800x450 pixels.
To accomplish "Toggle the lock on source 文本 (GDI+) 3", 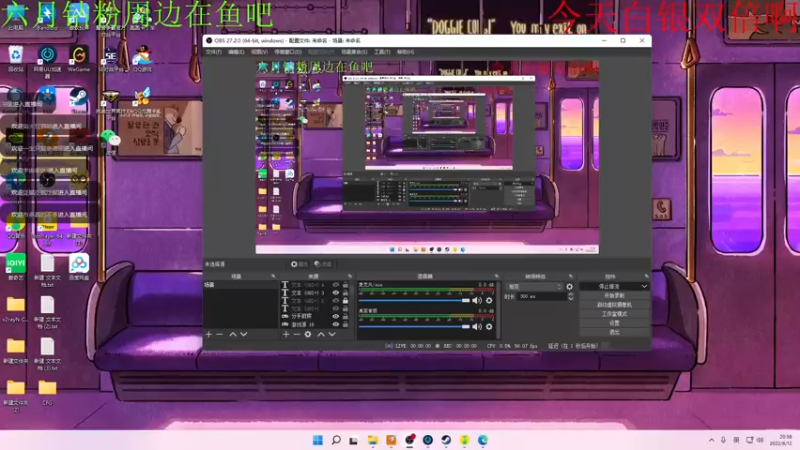I will (x=345, y=293).
